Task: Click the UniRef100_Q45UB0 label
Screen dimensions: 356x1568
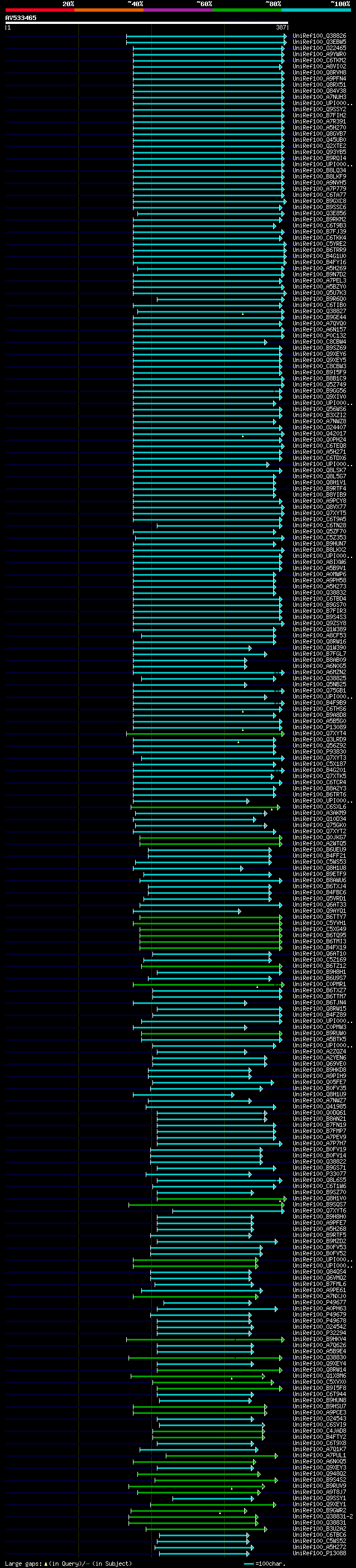Action: click(x=319, y=140)
